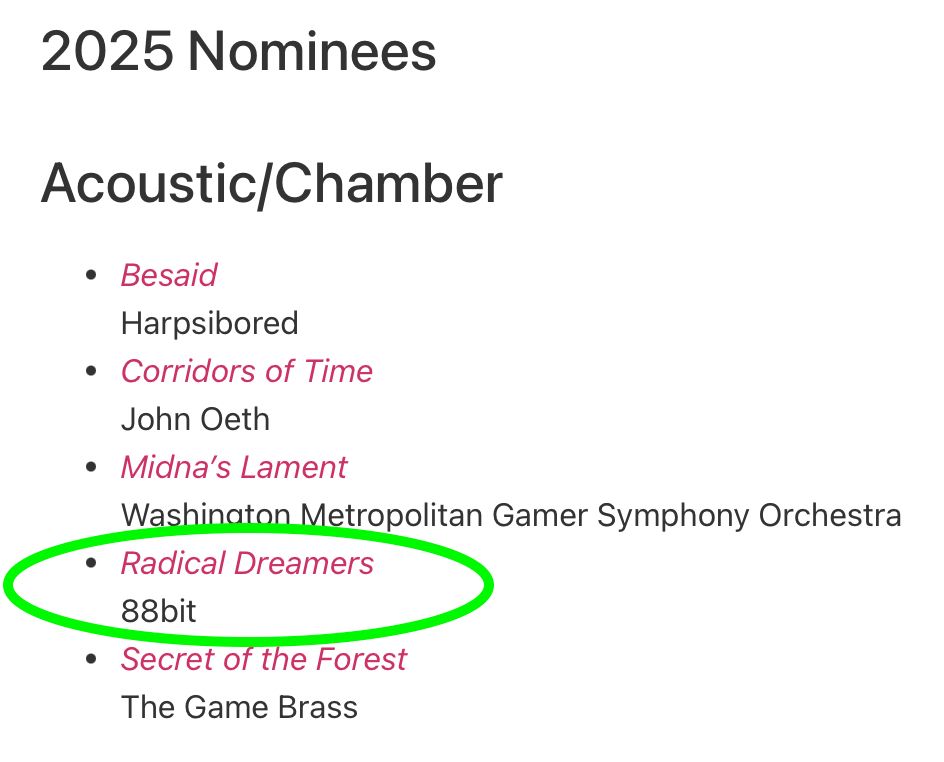Follow the Midna's Lament link
Image resolution: width=944 pixels, height=762 pixels.
(234, 468)
